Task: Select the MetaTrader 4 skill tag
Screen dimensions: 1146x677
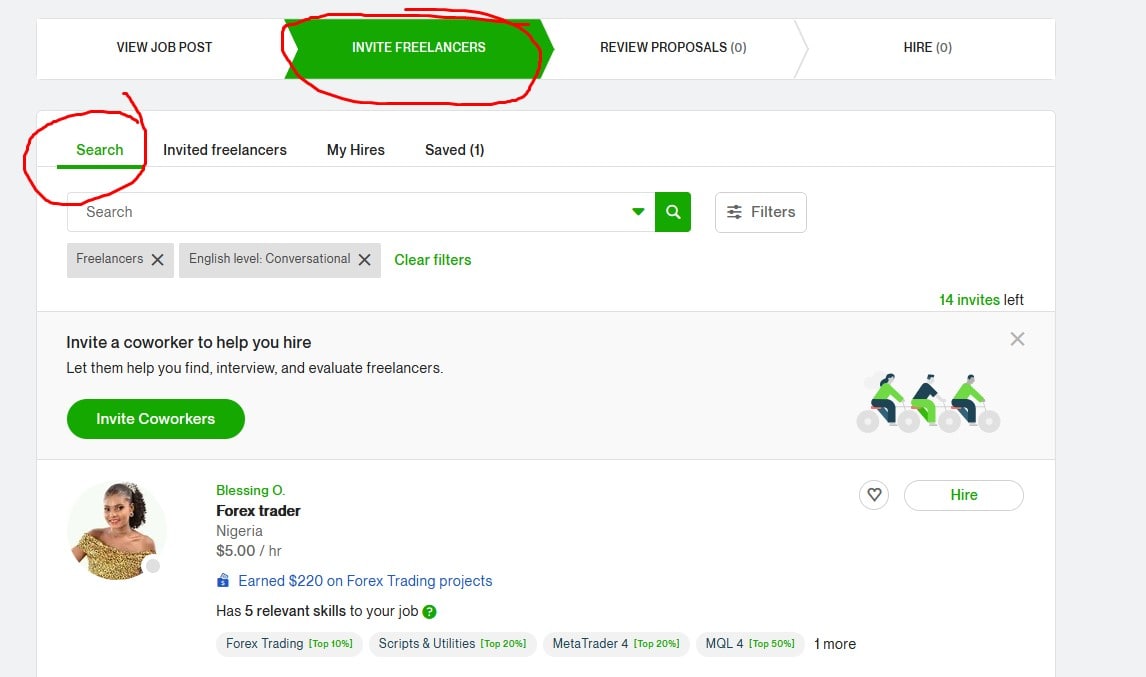Action: click(616, 644)
